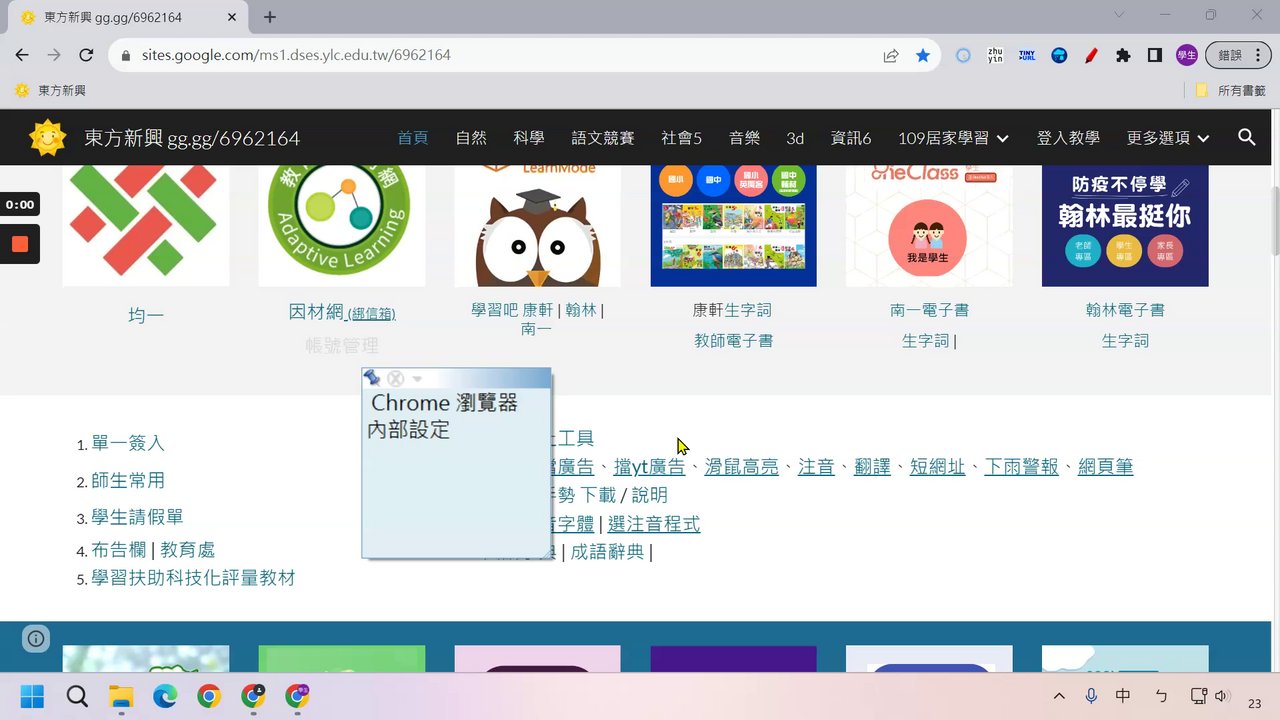
Task: Click the 均一 link
Action: tap(146, 315)
